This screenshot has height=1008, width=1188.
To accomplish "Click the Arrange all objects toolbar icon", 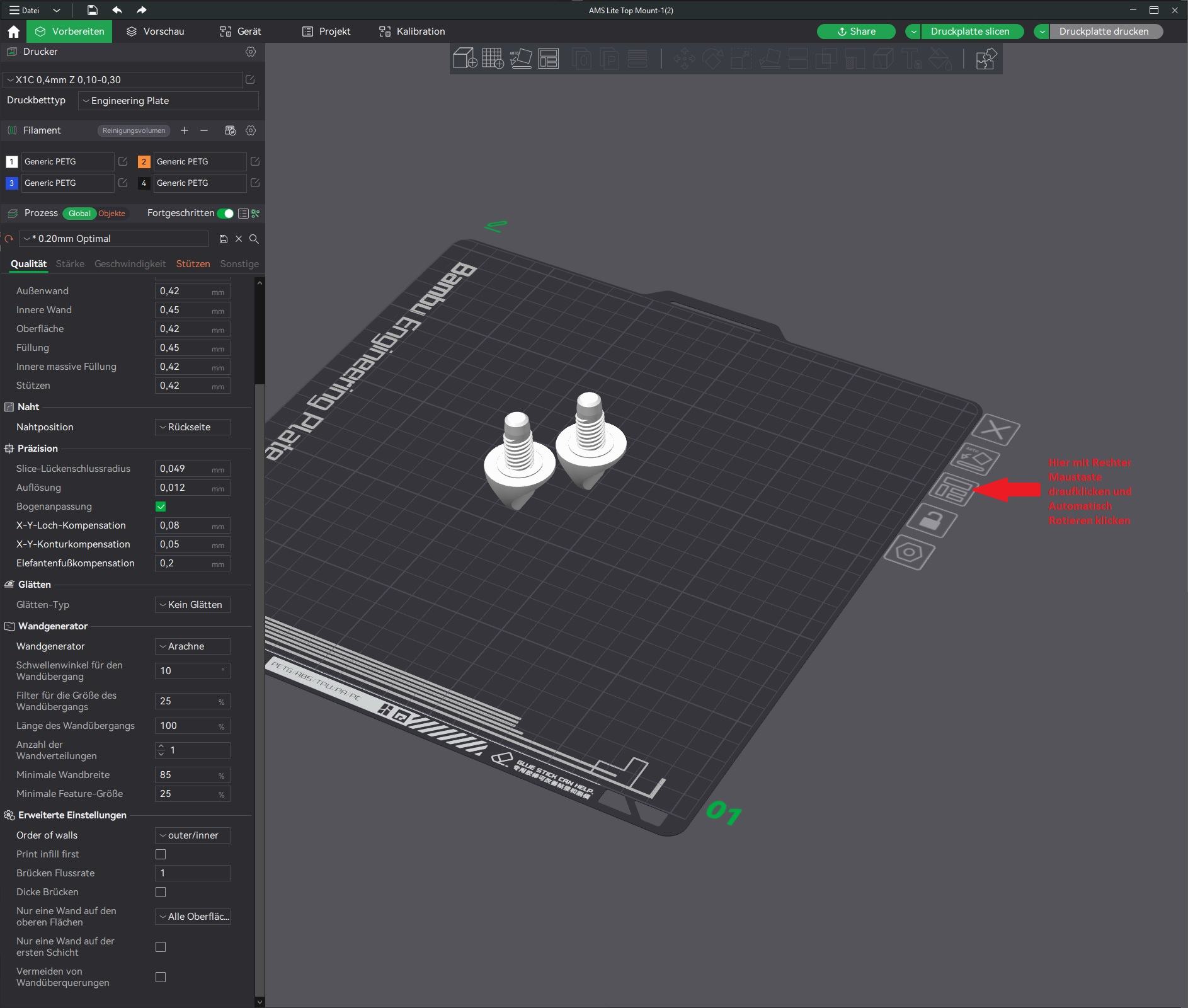I will tap(549, 59).
